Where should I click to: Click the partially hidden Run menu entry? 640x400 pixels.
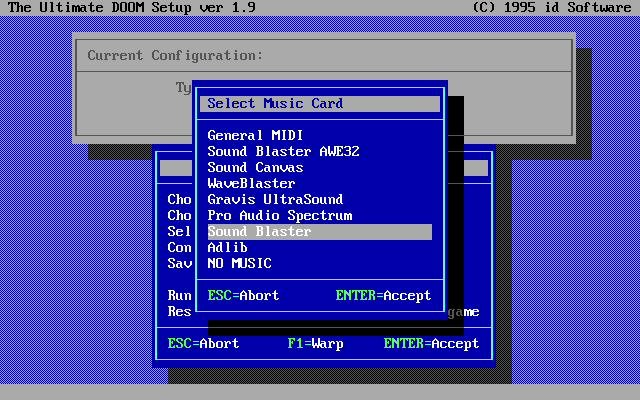(x=179, y=295)
